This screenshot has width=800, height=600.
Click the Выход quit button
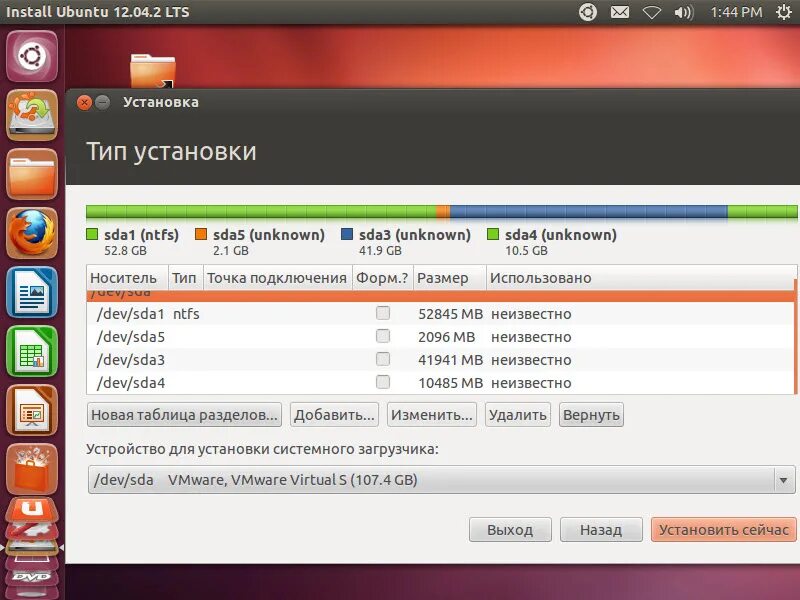[510, 530]
